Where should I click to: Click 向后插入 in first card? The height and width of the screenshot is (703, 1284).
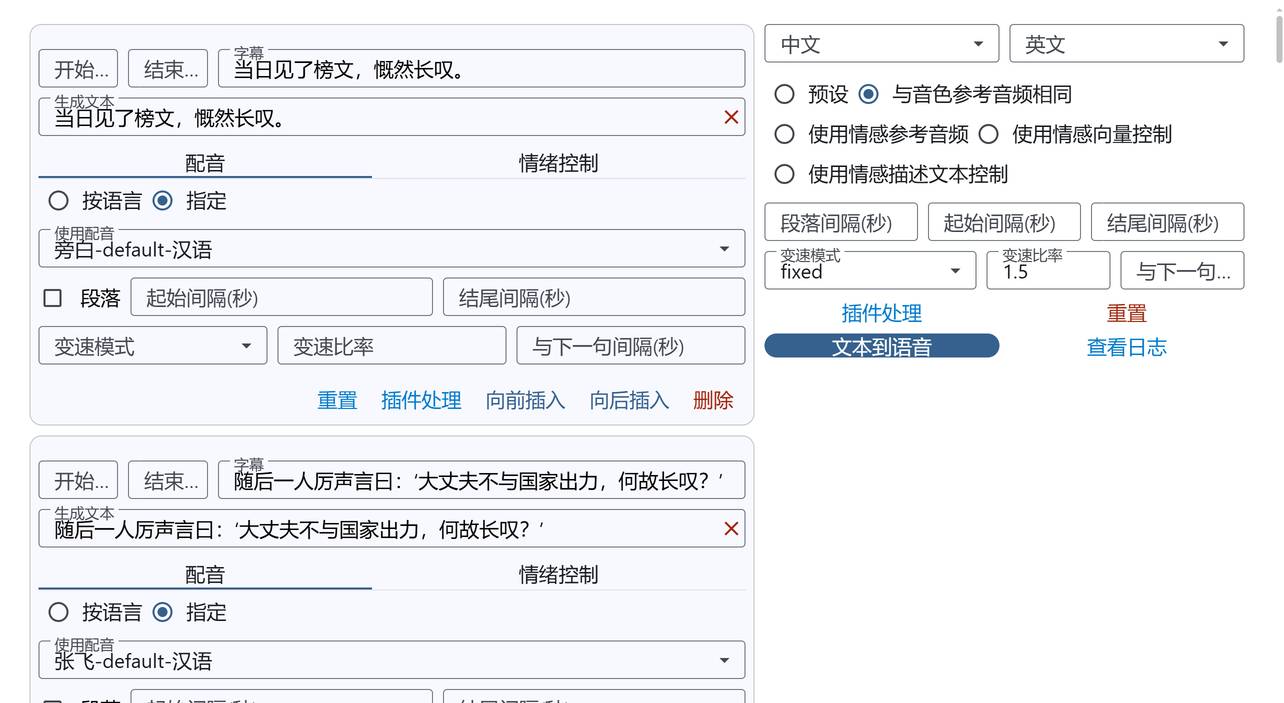[629, 400]
